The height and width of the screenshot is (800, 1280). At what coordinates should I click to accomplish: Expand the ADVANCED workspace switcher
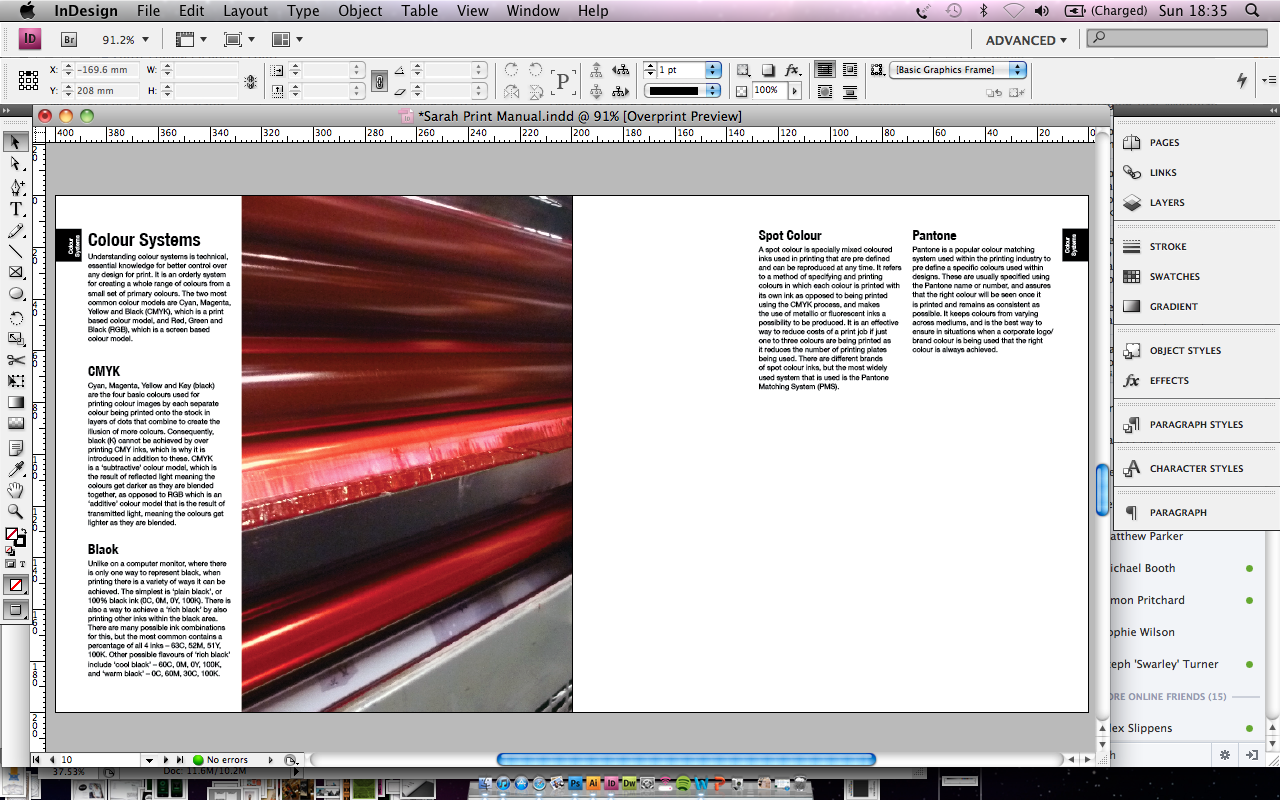point(1026,40)
